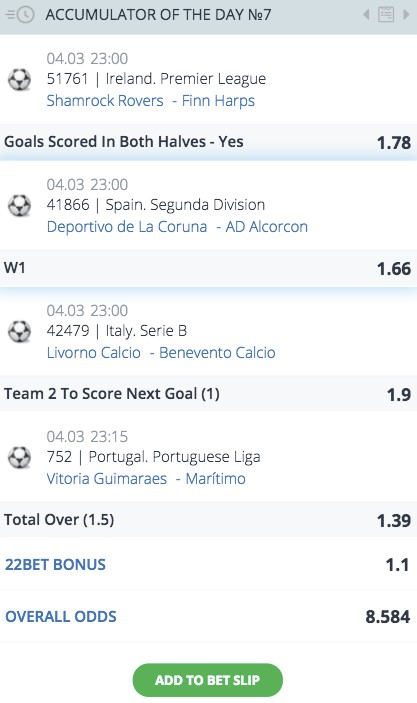Viewport: 417px width, 703px height.
Task: Open Livorno Calcio - Benevento Calcio link
Action: 161,353
